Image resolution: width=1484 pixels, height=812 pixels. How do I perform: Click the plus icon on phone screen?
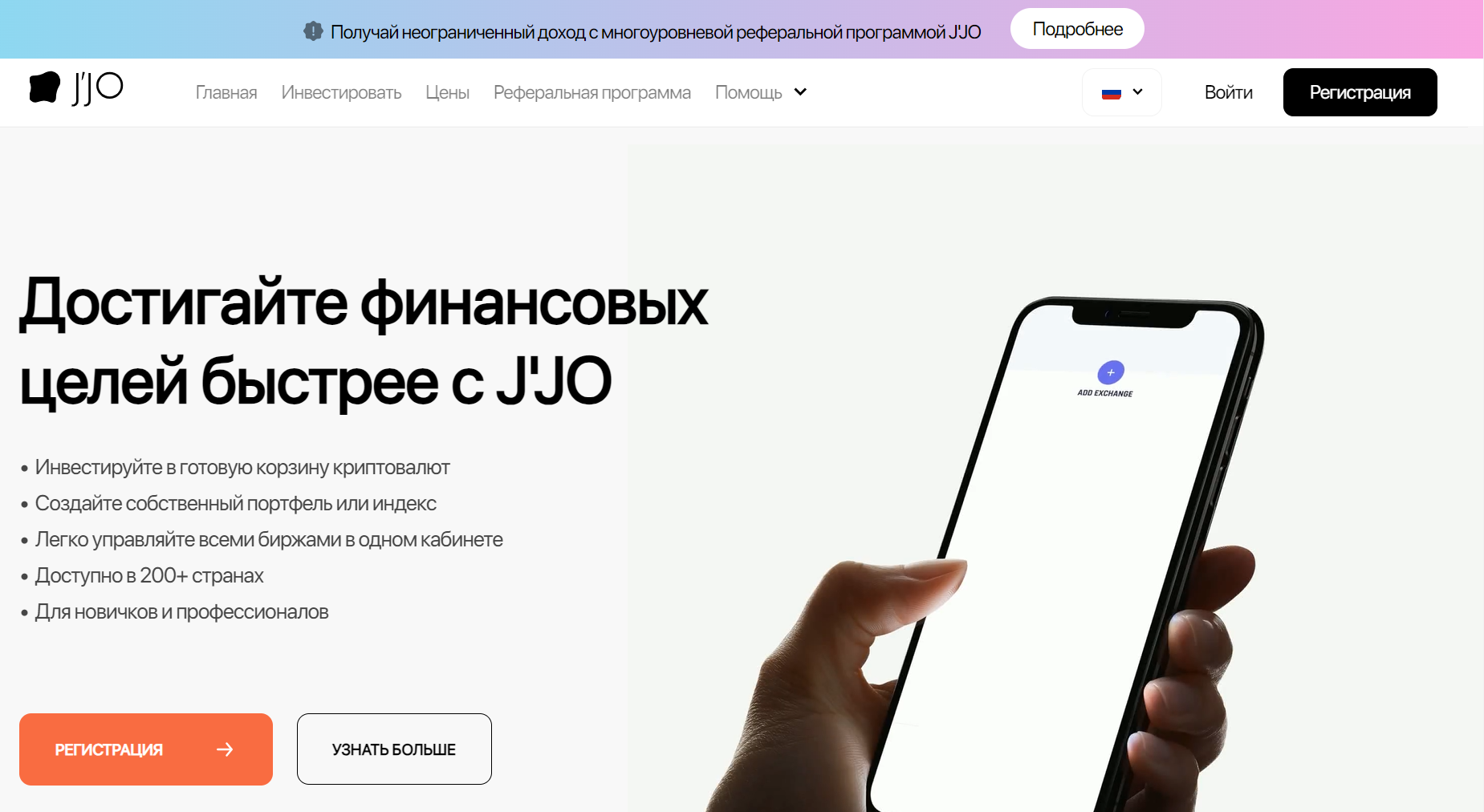(1111, 372)
